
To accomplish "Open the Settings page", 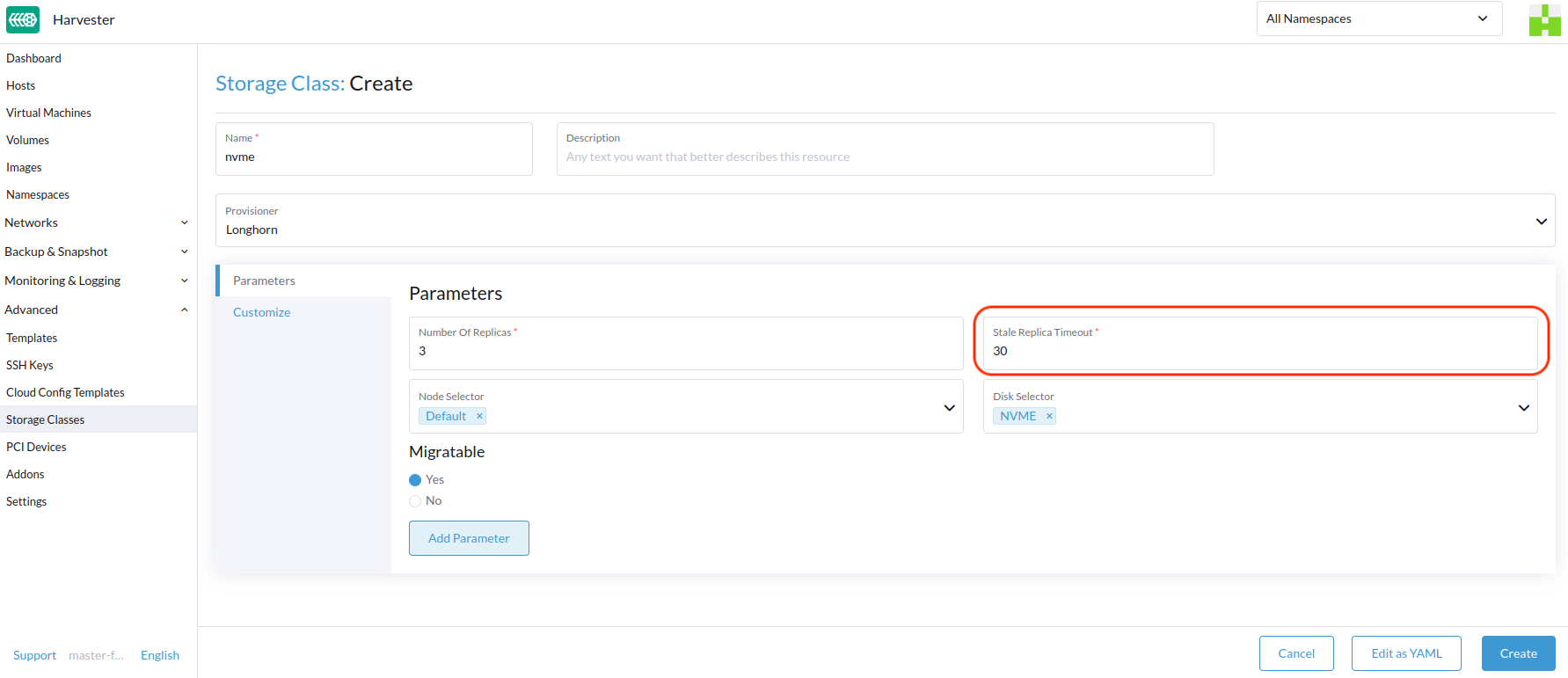I will click(x=98, y=501).
